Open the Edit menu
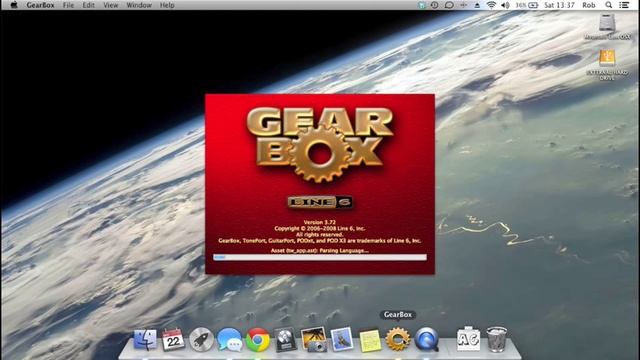 pyautogui.click(x=88, y=5)
